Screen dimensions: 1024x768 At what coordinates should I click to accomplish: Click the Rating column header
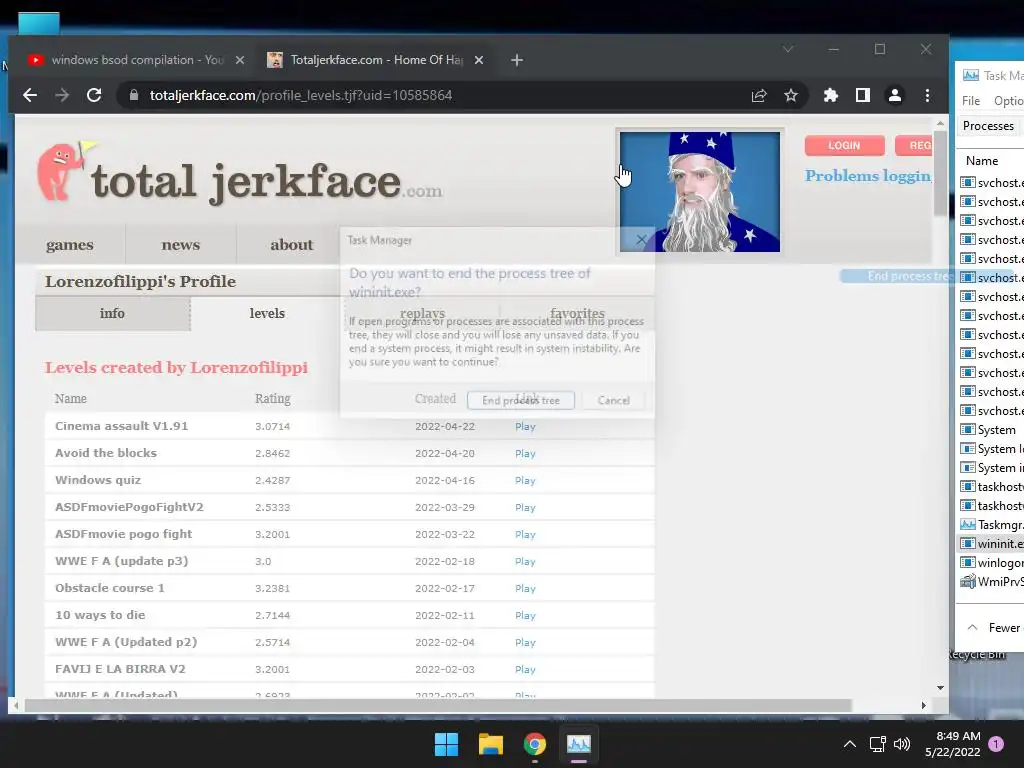click(272, 398)
